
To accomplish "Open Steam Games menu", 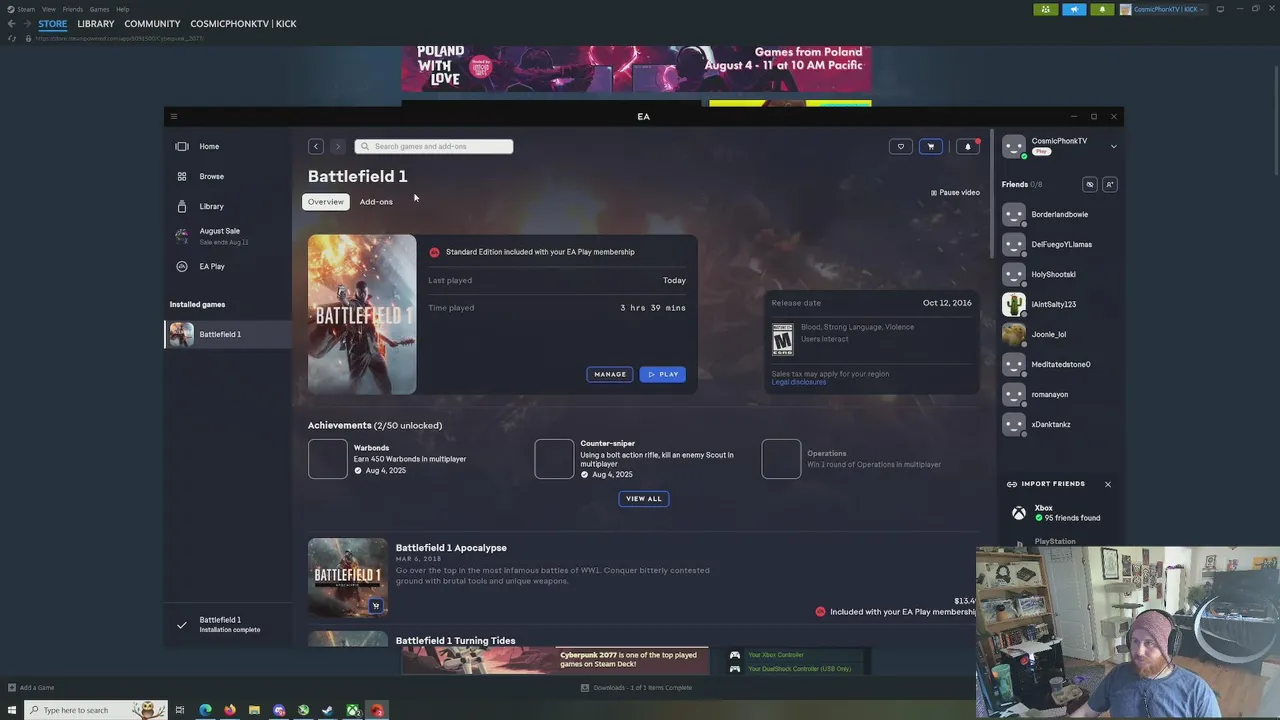I will tap(99, 9).
